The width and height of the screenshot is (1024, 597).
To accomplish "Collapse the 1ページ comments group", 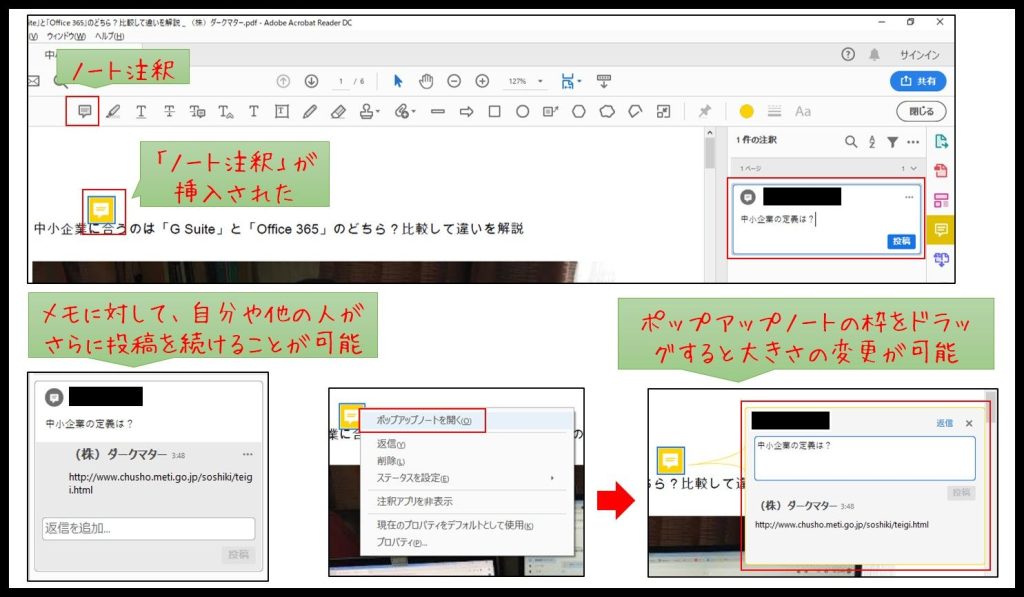I will (x=911, y=169).
